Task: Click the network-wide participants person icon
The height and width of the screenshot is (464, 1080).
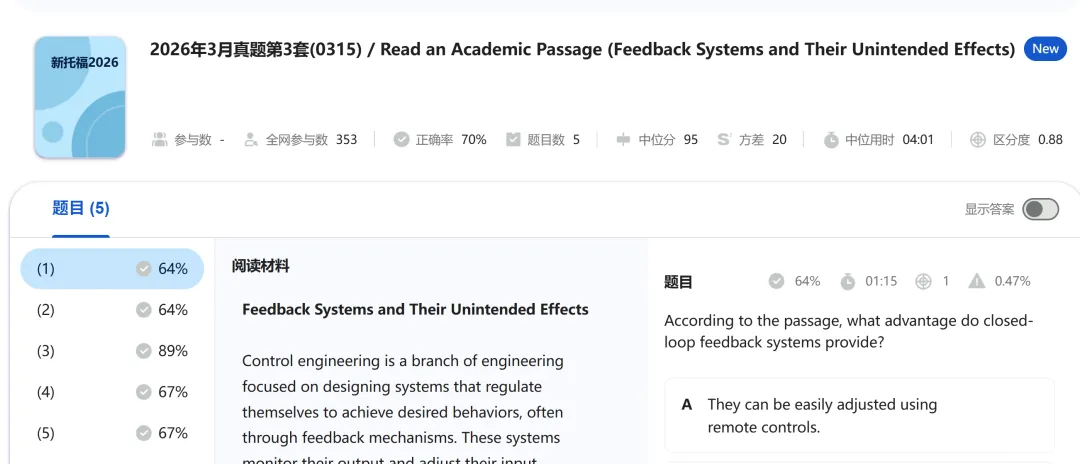Action: pos(251,140)
